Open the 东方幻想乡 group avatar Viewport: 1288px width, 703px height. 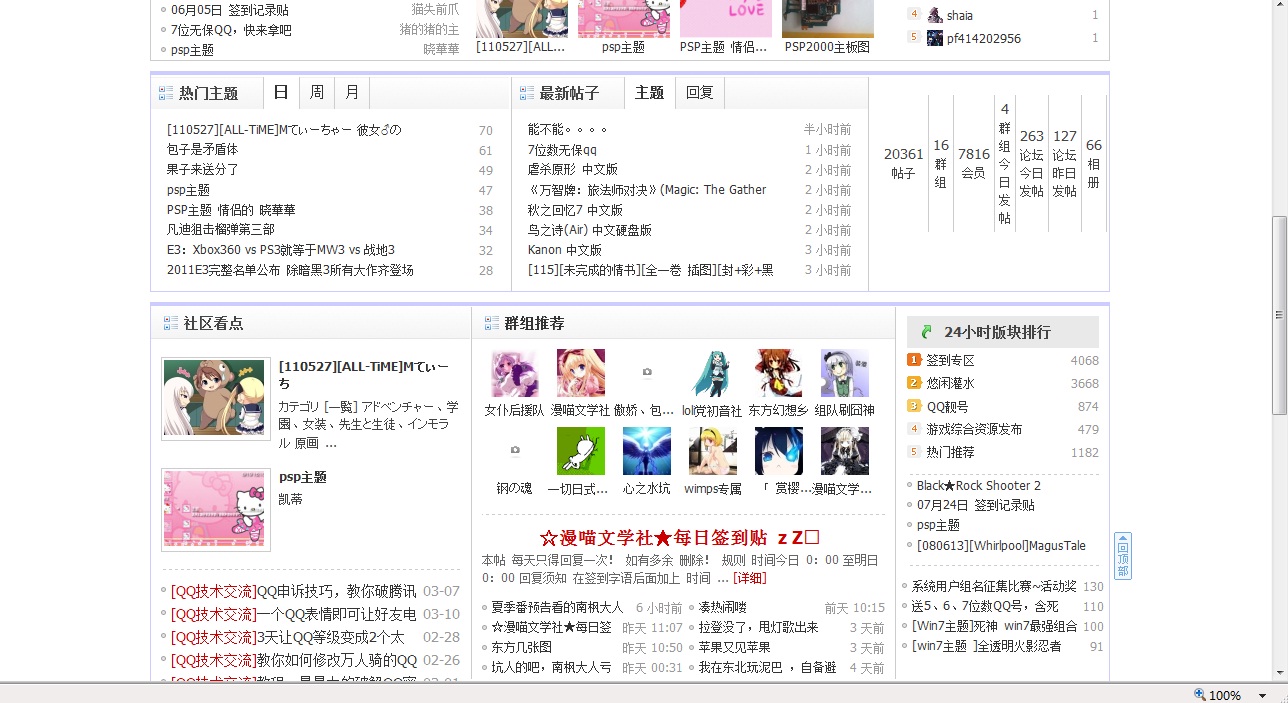[x=779, y=373]
